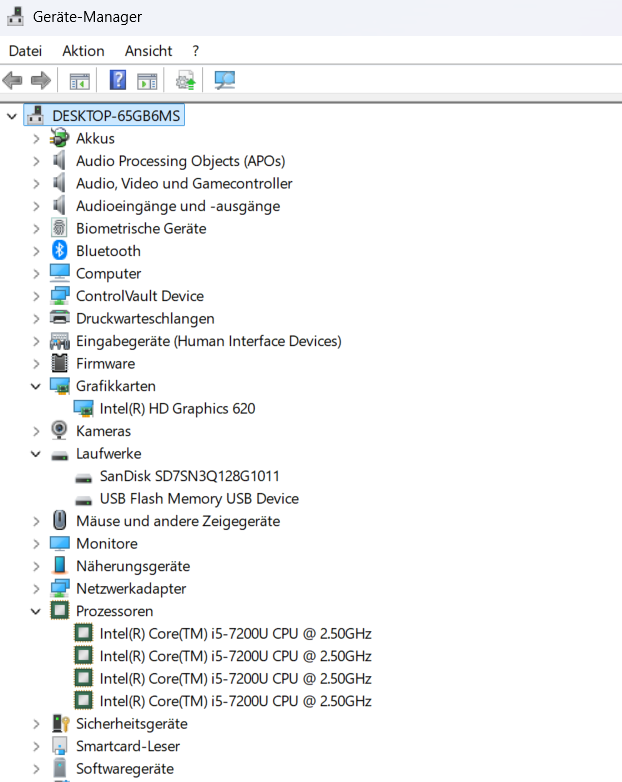
Task: Scan for hardware changes monitor icon
Action: pyautogui.click(x=224, y=80)
